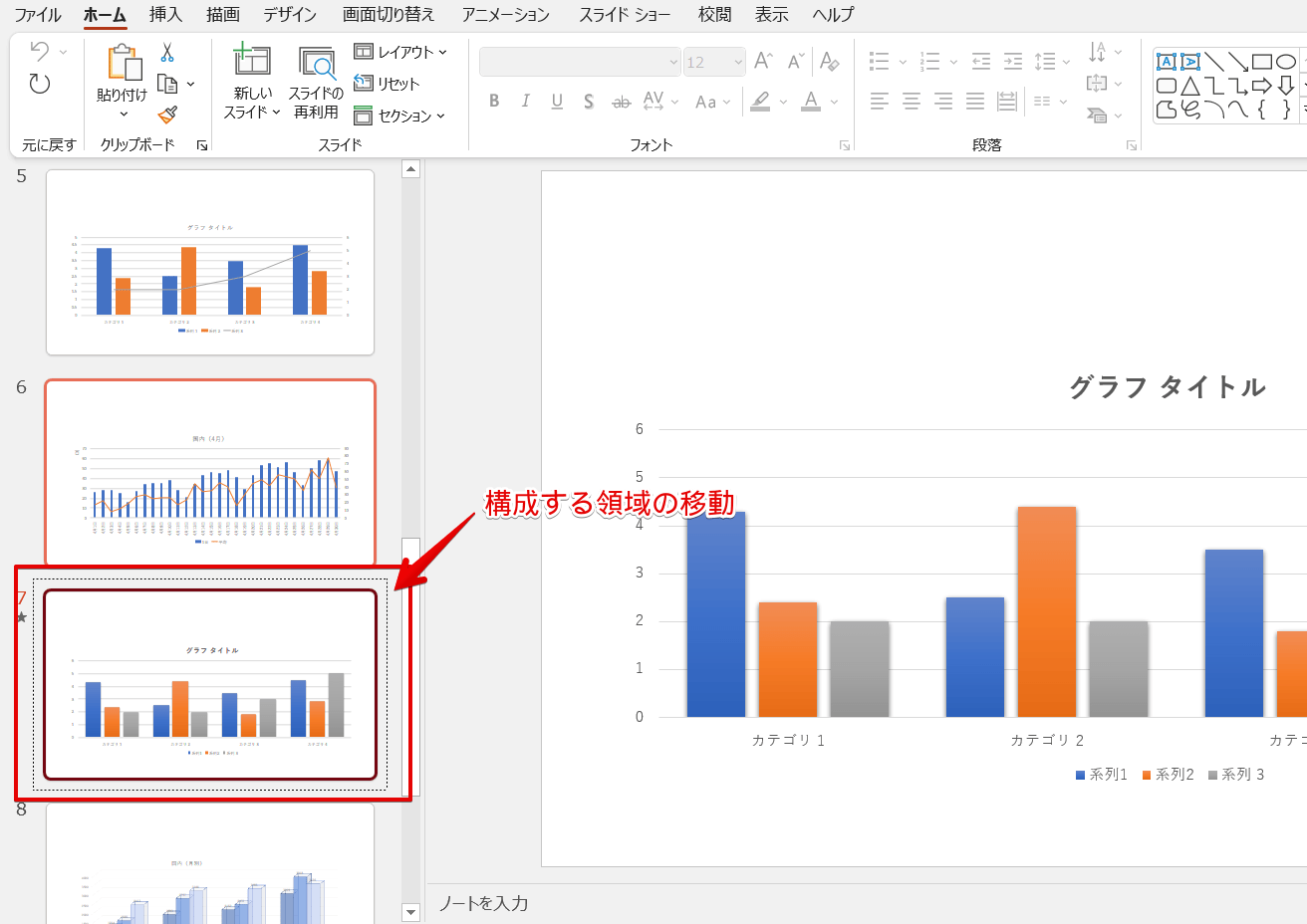Image resolution: width=1307 pixels, height=924 pixels.
Task: Click the Paste (貼り付け) button
Action: coord(123,75)
